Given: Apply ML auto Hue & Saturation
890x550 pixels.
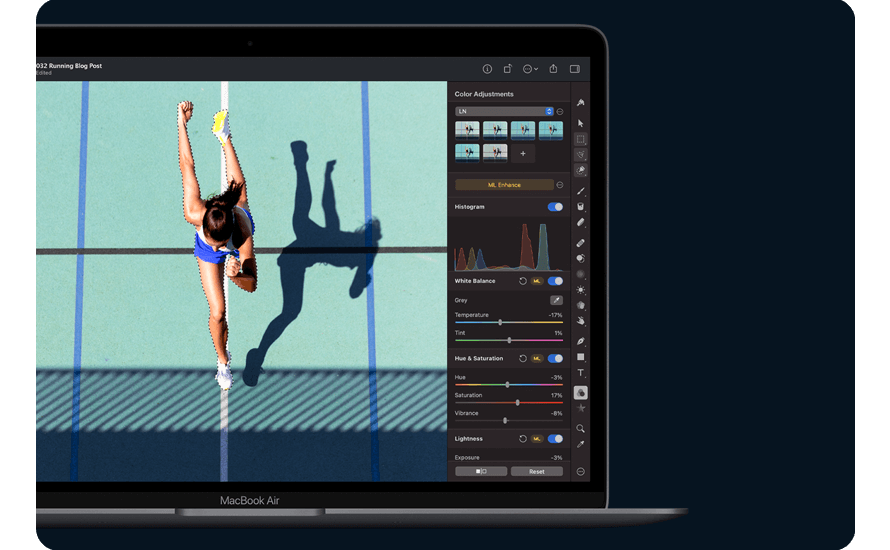Looking at the screenshot, I should pyautogui.click(x=537, y=359).
